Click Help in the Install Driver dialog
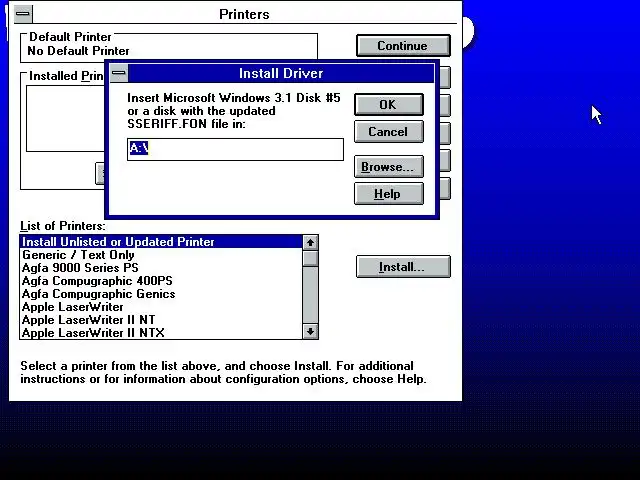This screenshot has height=480, width=640. click(389, 193)
